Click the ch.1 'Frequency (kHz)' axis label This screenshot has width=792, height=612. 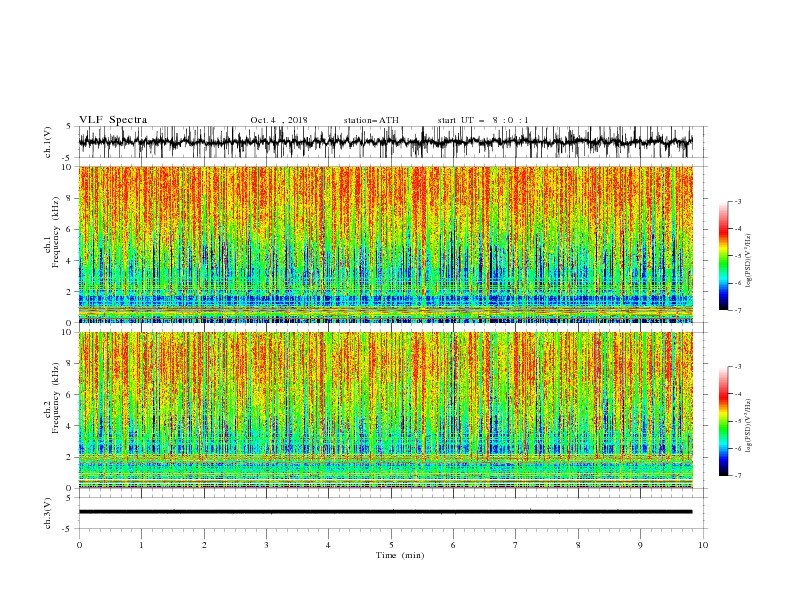click(55, 233)
